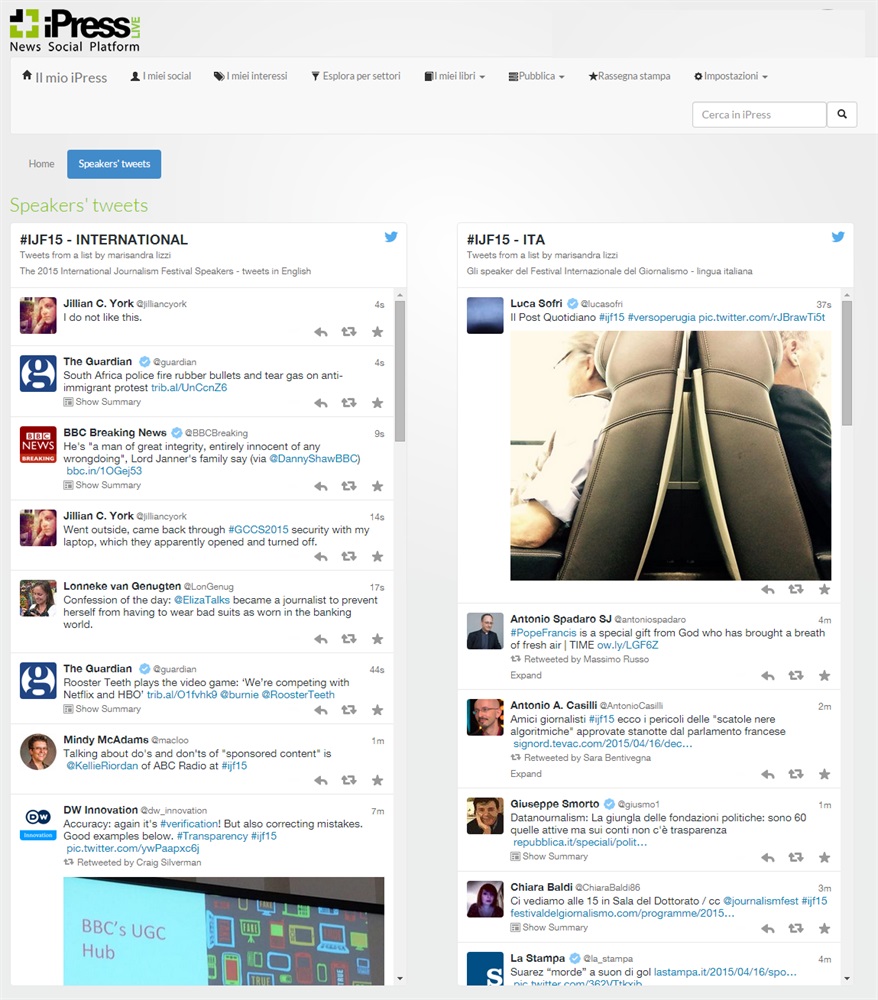Show Summary for BBC Breaking News tweet
This screenshot has width=878, height=1000.
102,485
